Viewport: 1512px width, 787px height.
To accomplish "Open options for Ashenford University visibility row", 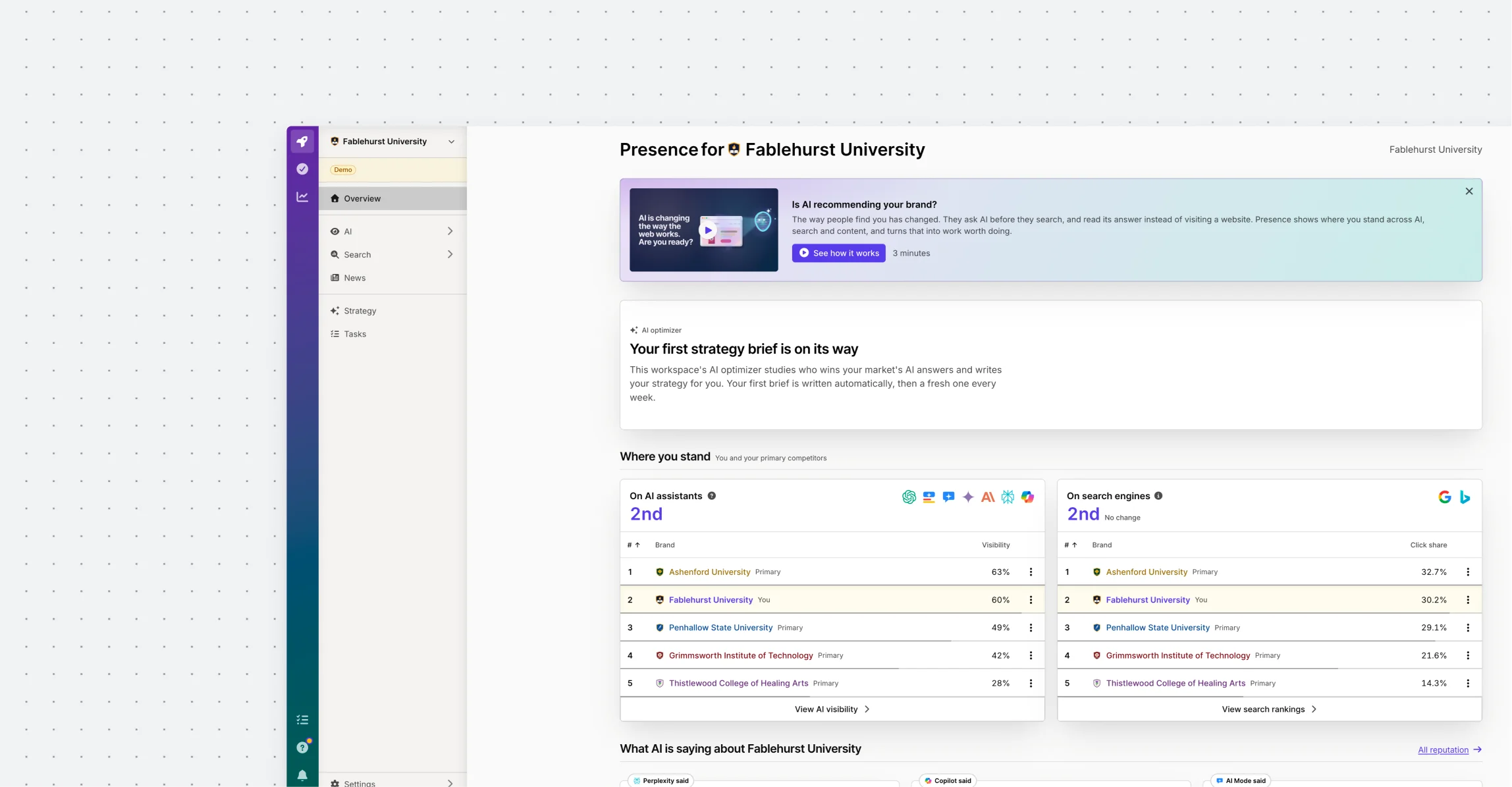I will point(1031,572).
